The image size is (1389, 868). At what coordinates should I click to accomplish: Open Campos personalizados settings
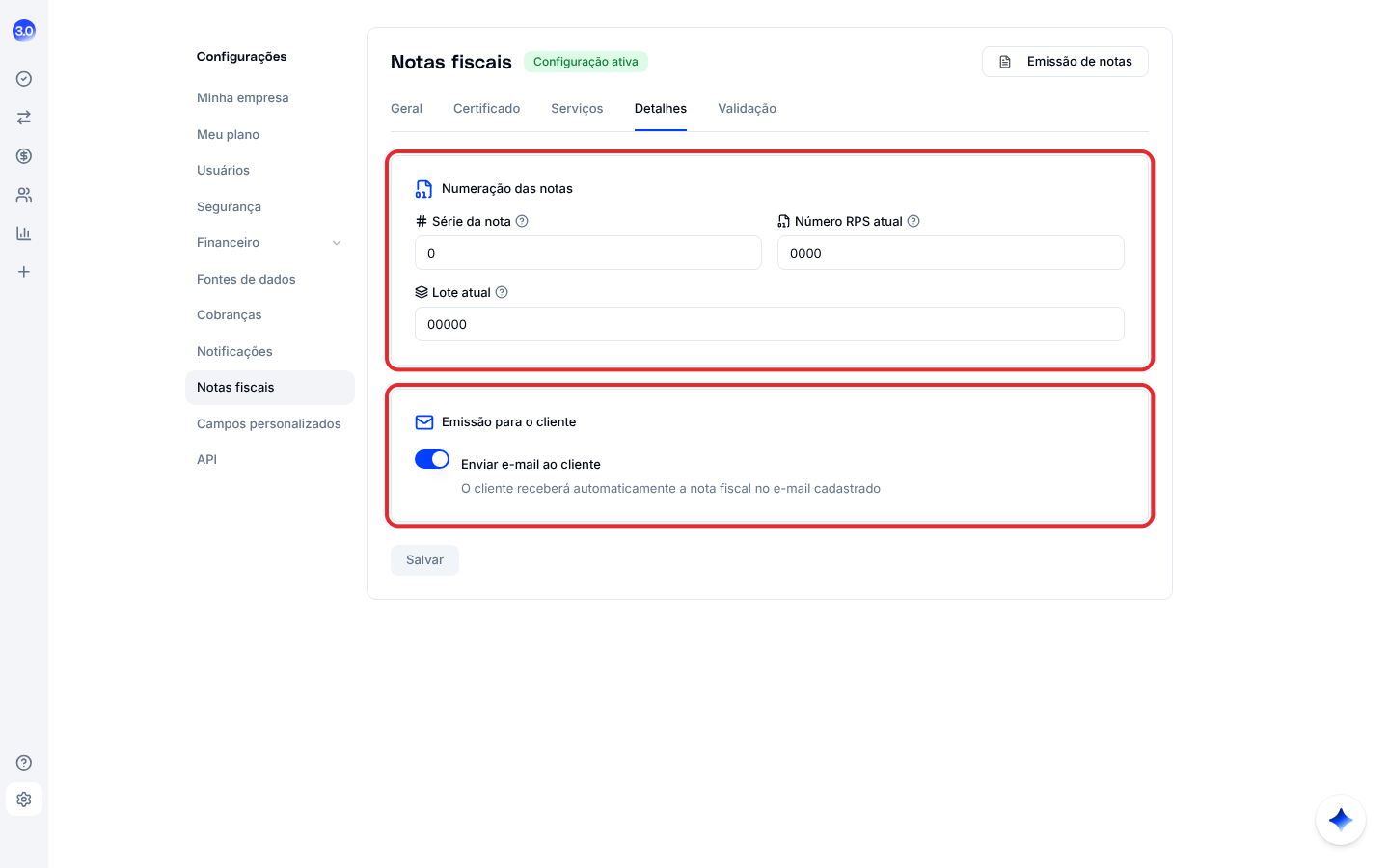270,424
